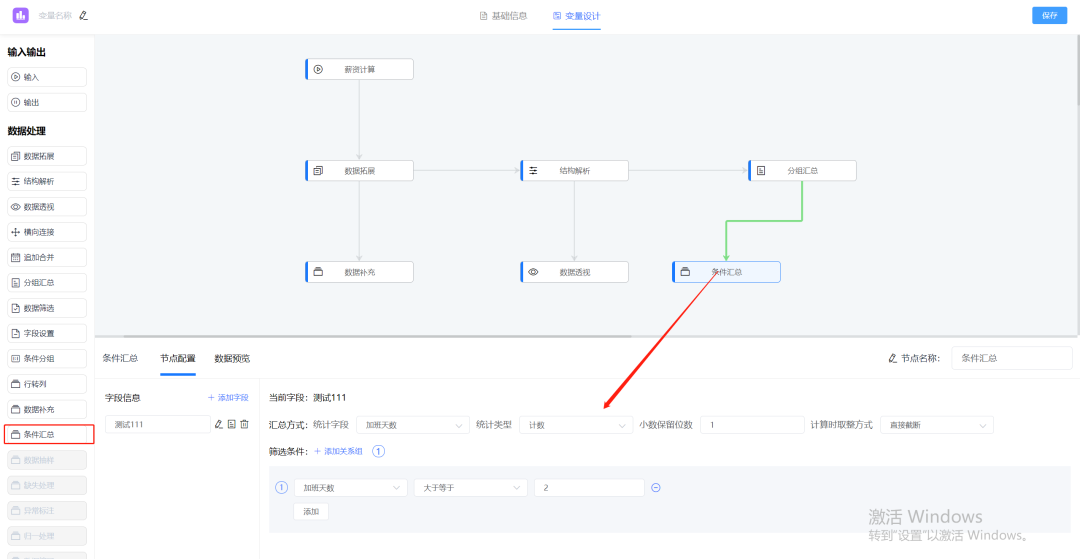This screenshot has width=1080, height=559.
Task: Select the highlighted 条件汇总 node on the canvas
Action: click(727, 272)
